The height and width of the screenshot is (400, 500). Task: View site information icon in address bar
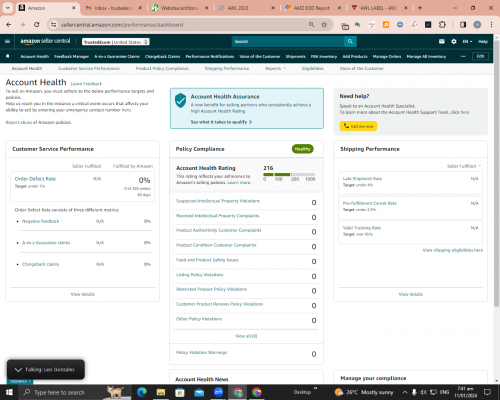tap(53, 25)
